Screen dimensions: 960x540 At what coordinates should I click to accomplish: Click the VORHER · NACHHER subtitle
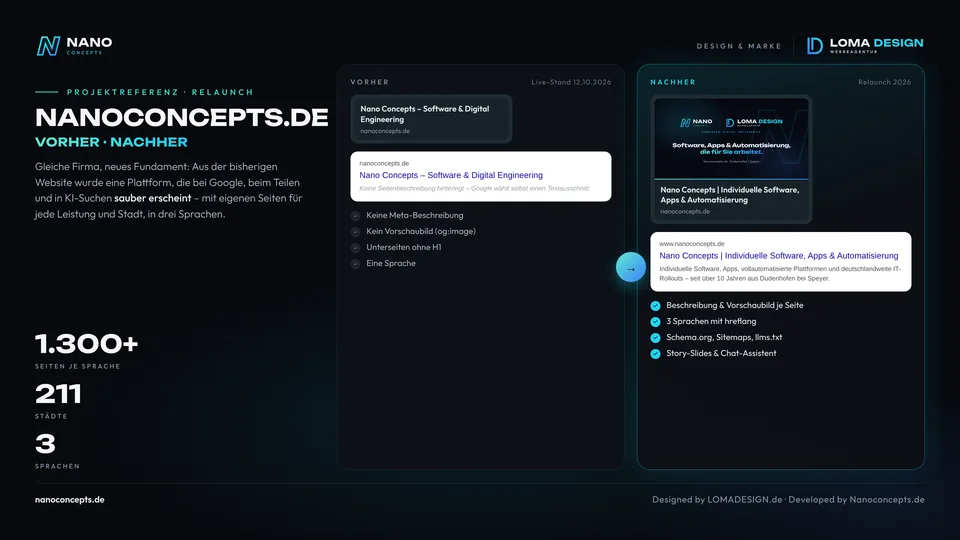(111, 142)
